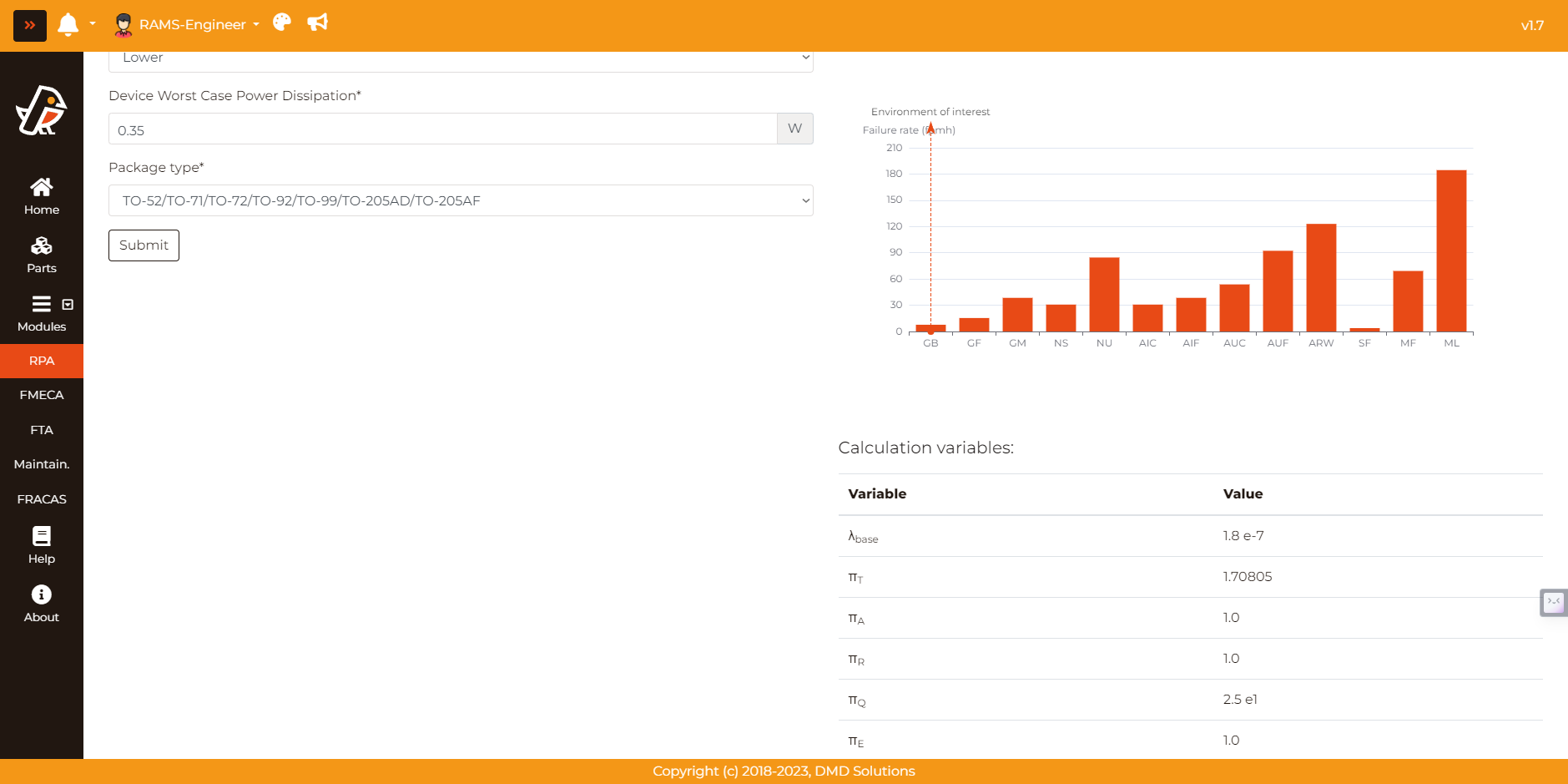Go to Home in the sidebar

(42, 196)
